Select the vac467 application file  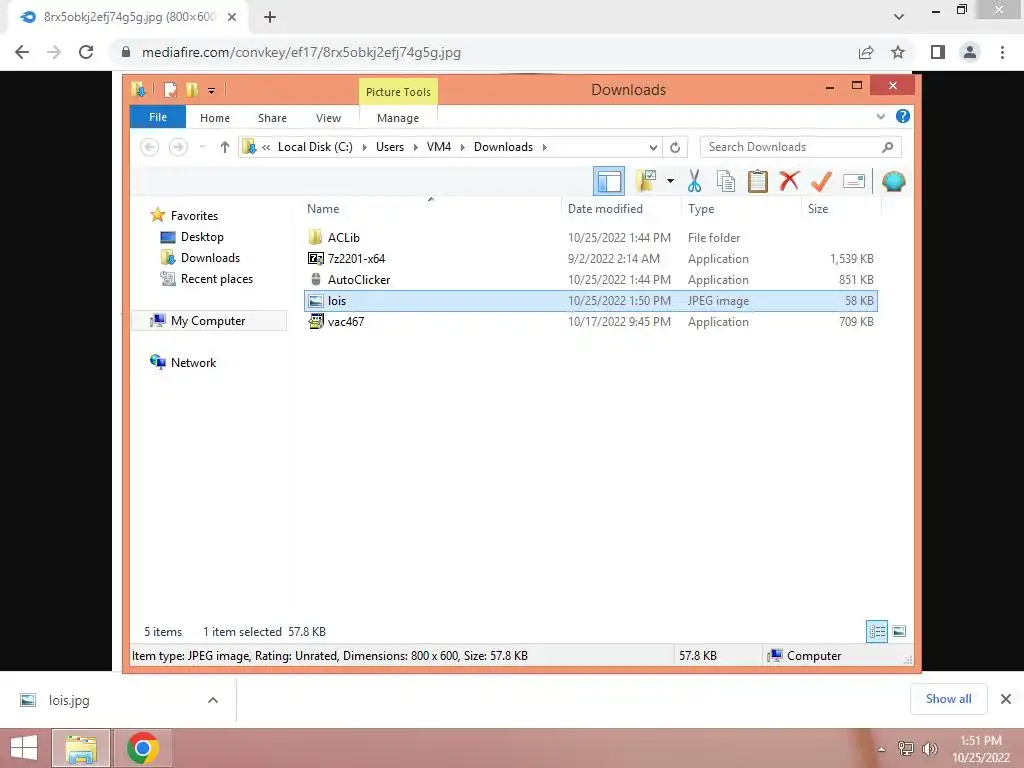point(590,321)
